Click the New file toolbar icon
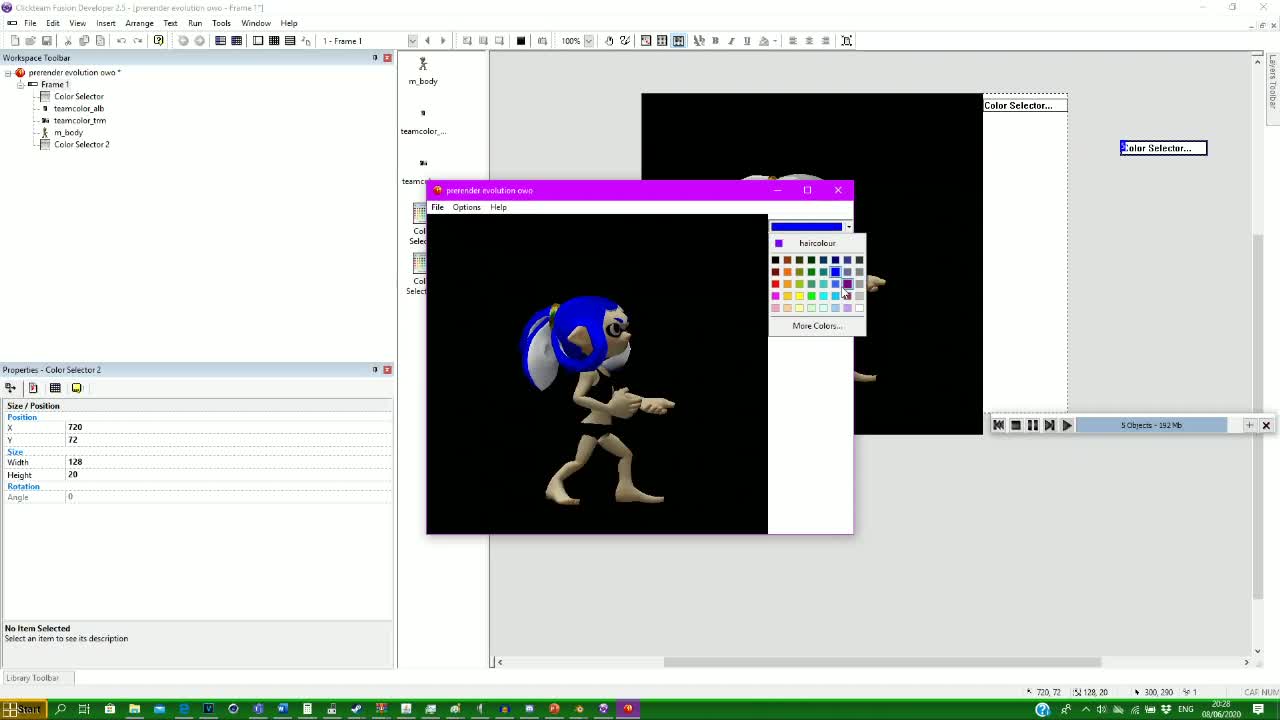 (15, 41)
